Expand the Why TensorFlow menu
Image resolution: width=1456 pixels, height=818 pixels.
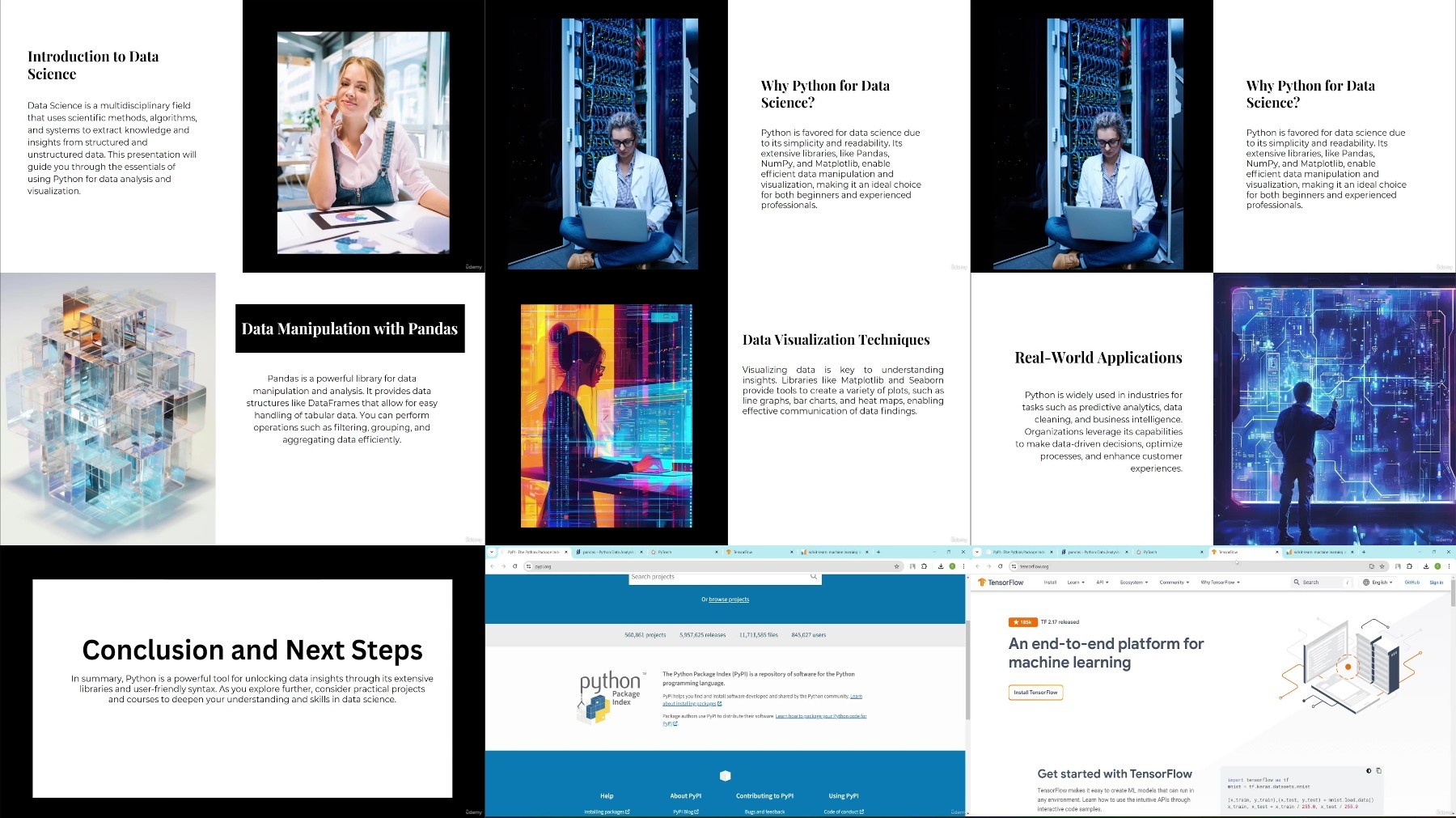tap(1220, 583)
